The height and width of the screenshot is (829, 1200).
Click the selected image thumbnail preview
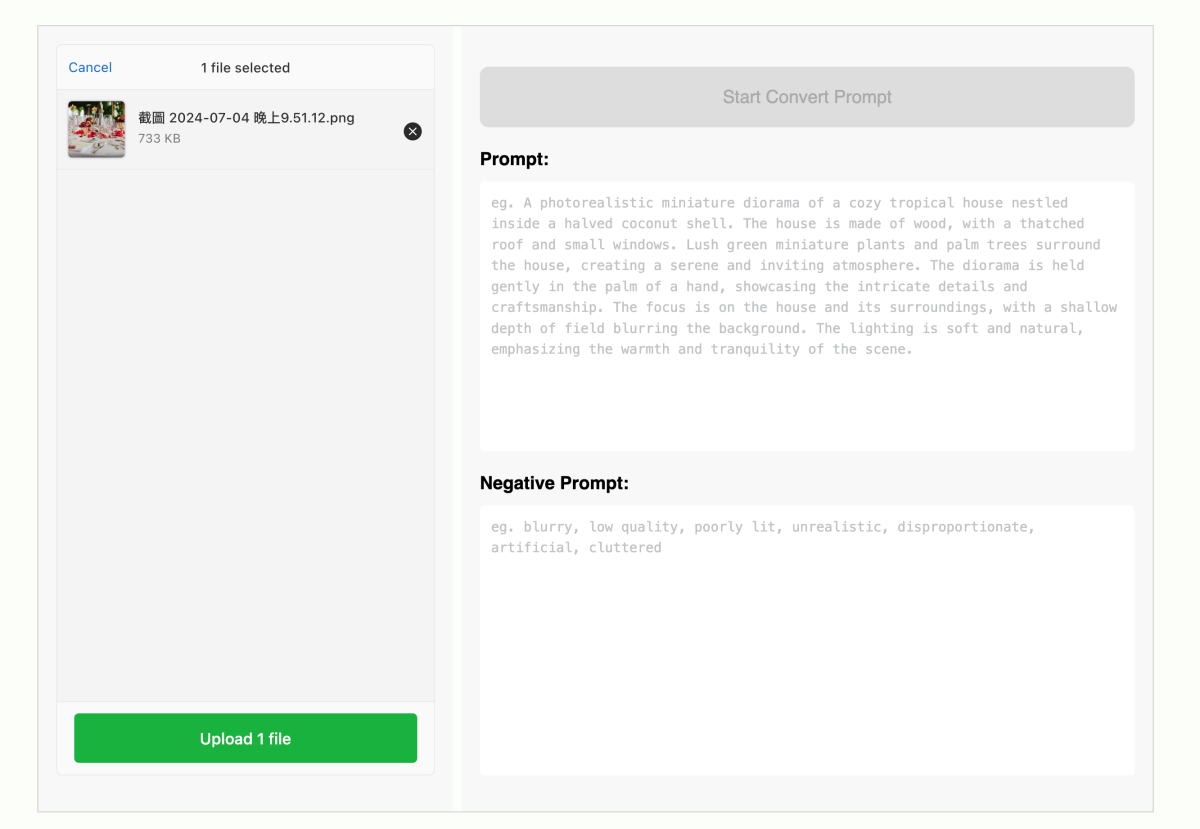click(97, 129)
